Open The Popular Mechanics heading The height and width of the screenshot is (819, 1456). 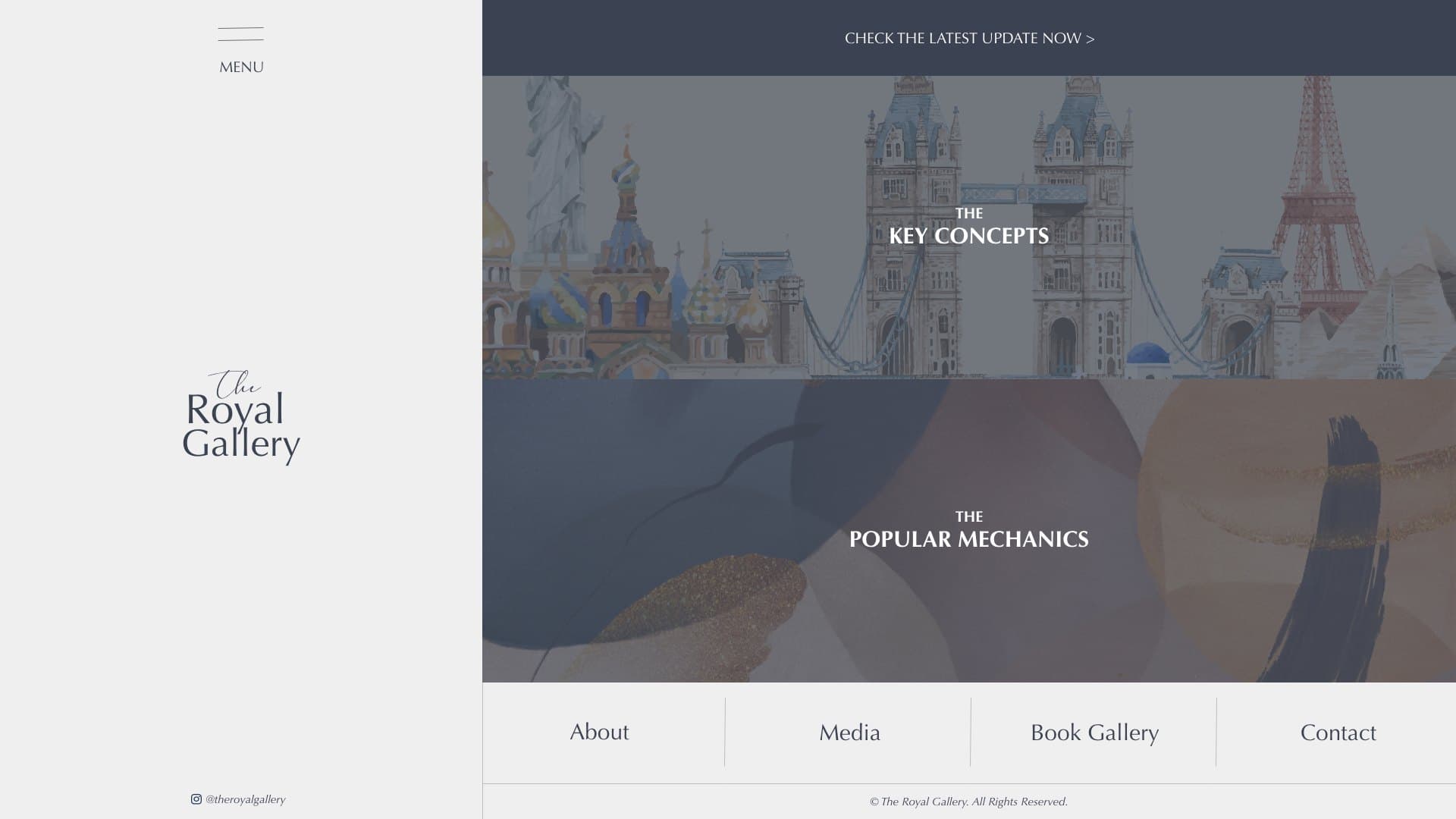click(969, 530)
